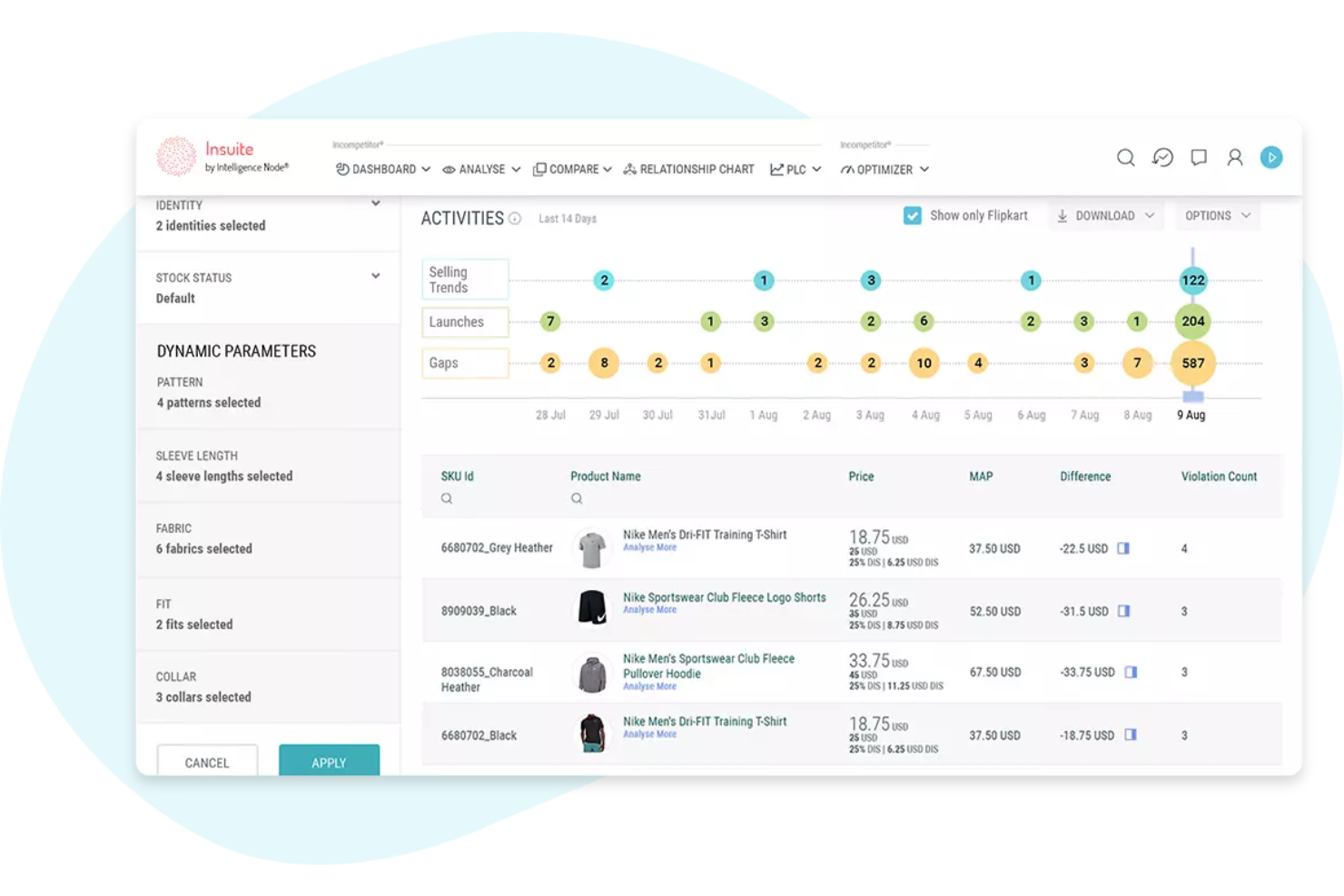The height and width of the screenshot is (896, 1344).
Task: Click the 122 Selling Trends bubble
Action: pos(1193,281)
